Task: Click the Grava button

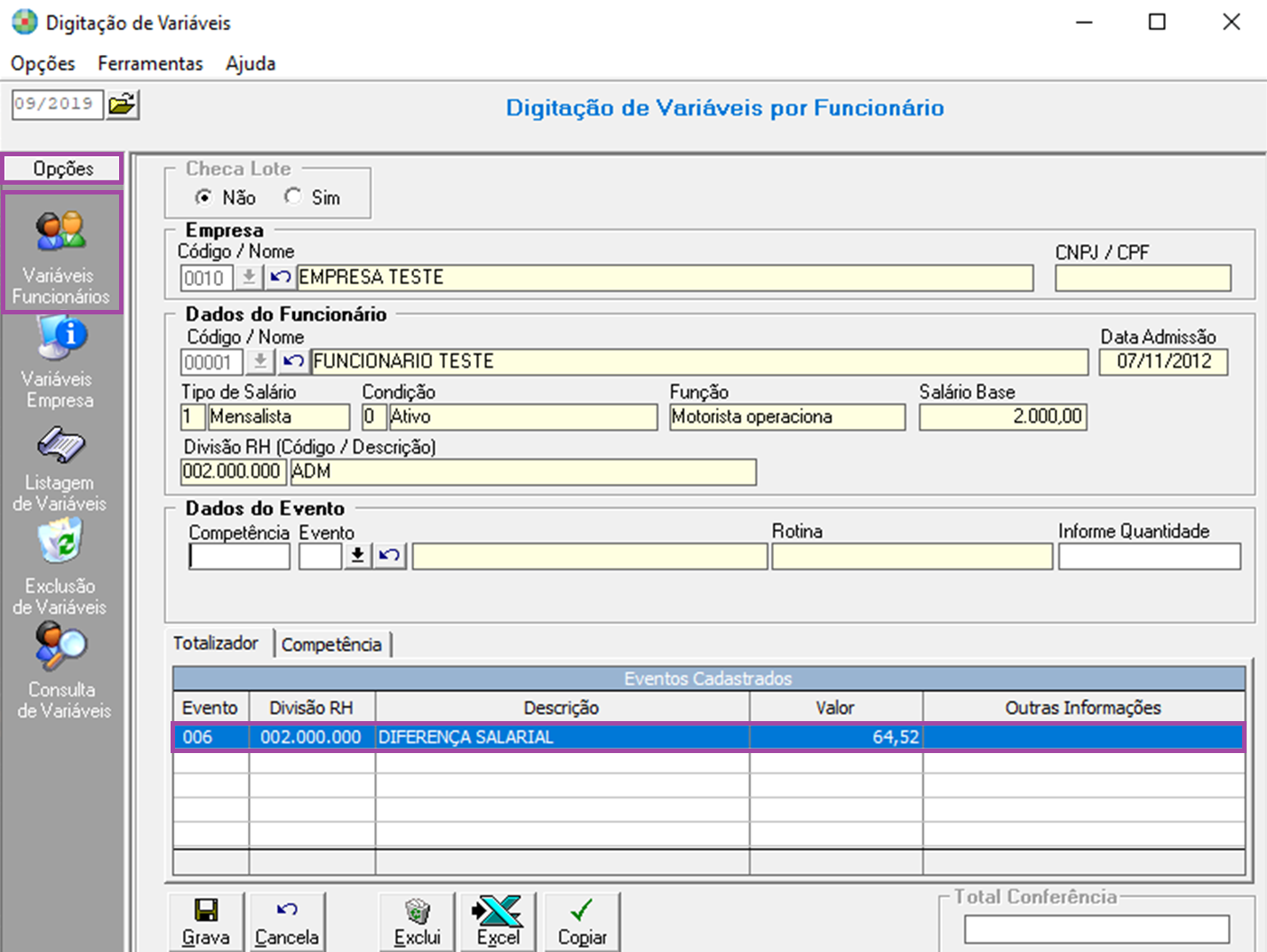Action: tap(206, 922)
